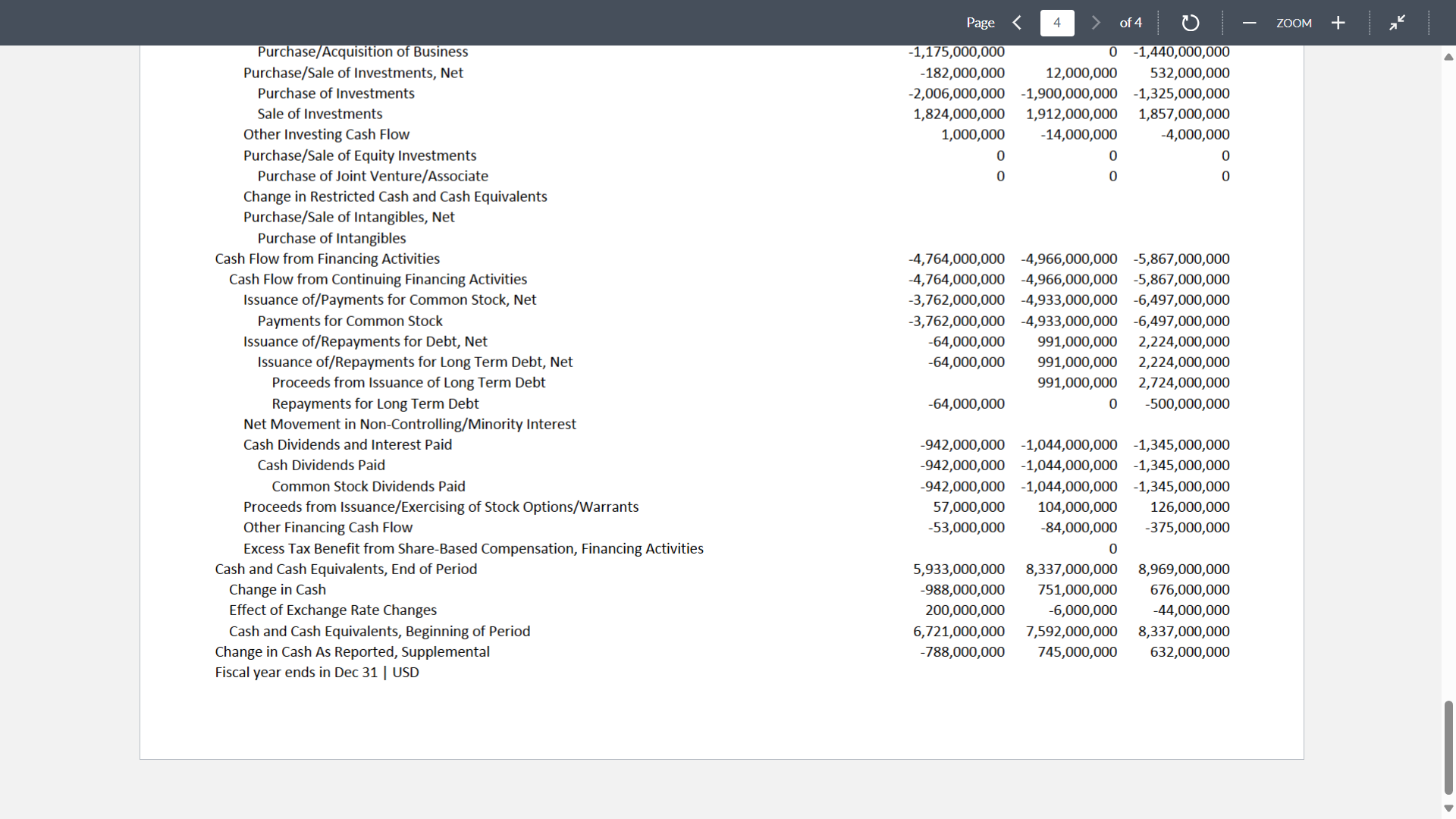Click the ZOOM label in the toolbar
Screen dimensions: 1456x819
[1294, 23]
